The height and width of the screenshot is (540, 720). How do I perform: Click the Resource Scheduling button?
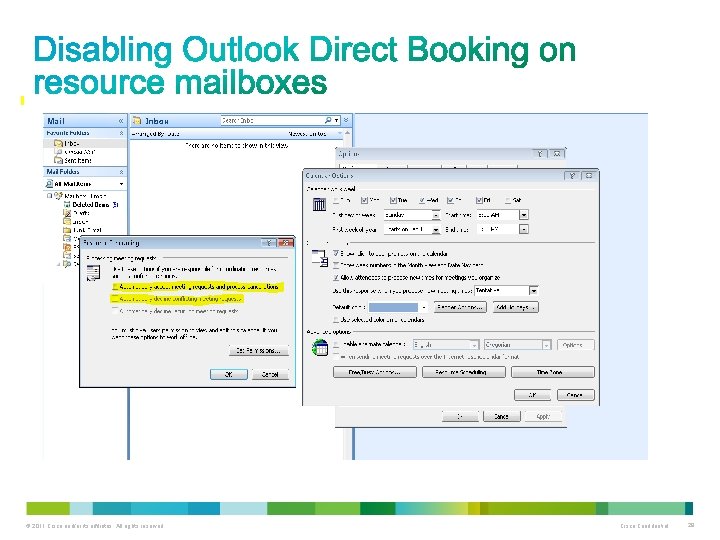pos(464,372)
